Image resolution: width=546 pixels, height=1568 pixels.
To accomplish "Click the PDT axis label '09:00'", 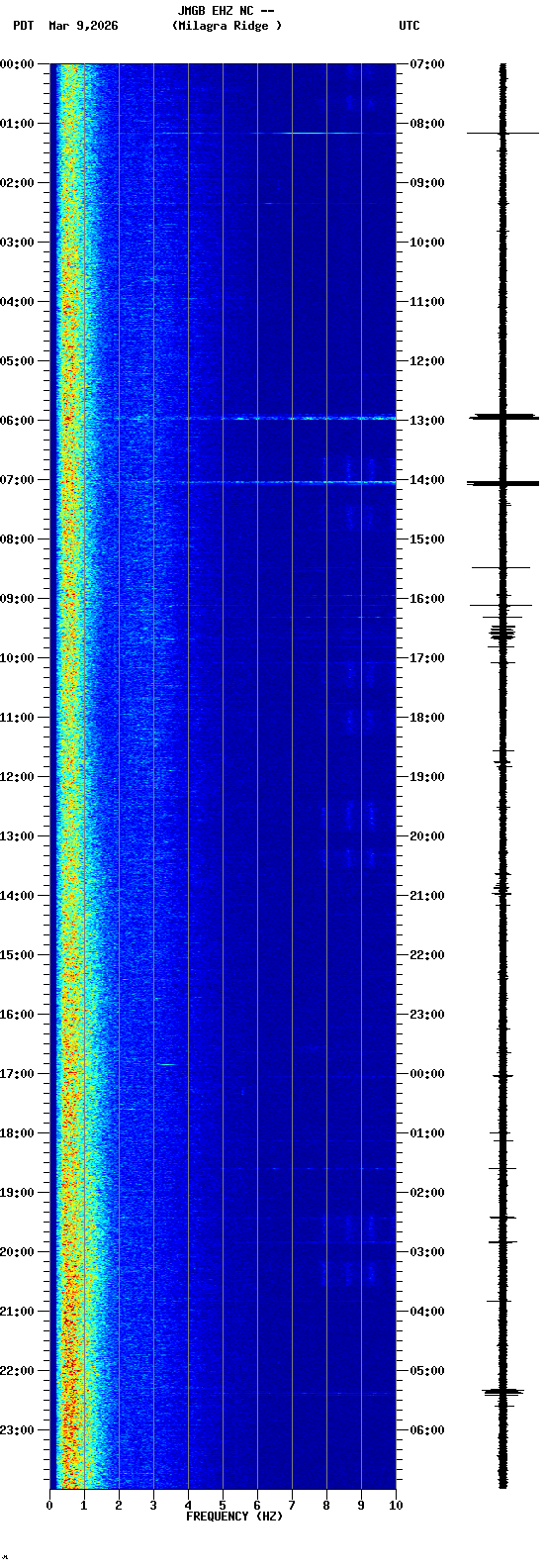I will pyautogui.click(x=18, y=599).
